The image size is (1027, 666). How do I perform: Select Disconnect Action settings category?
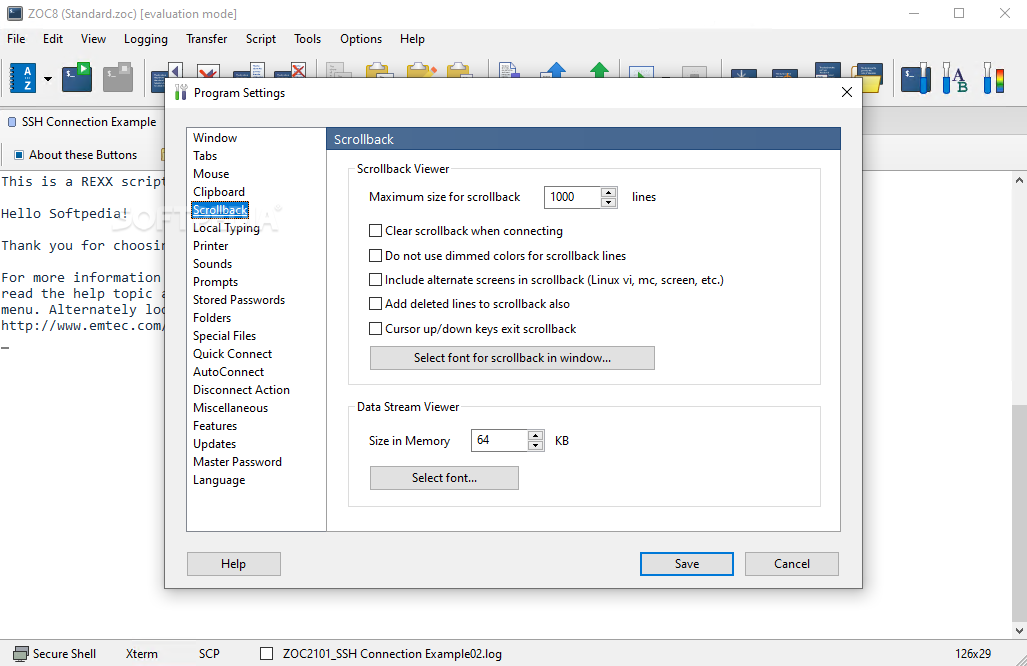pos(241,390)
